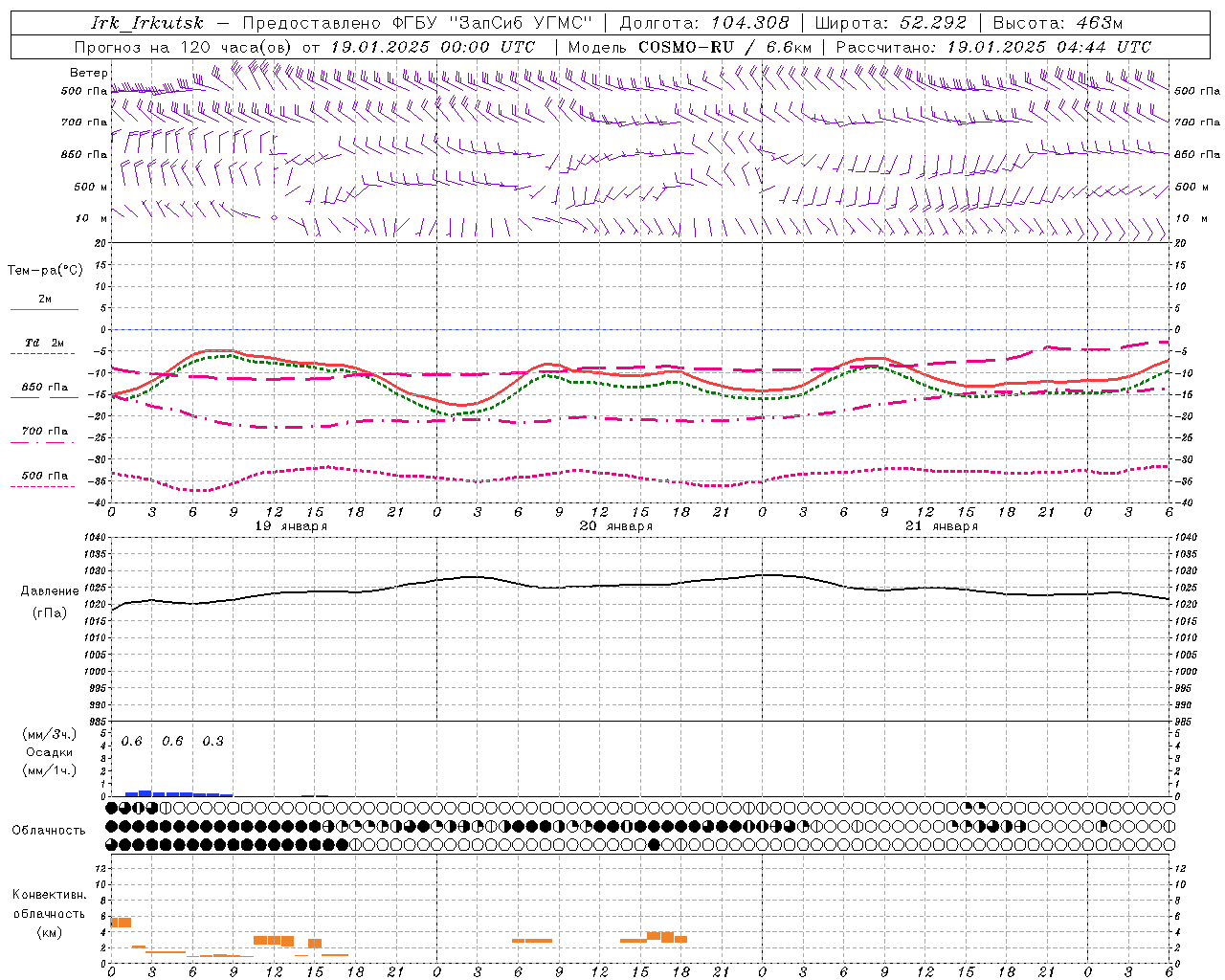The height and width of the screenshot is (980, 1225).
Task: Select the provider text ФГБУ "ЗапСиб УГМС"
Action: click(493, 23)
